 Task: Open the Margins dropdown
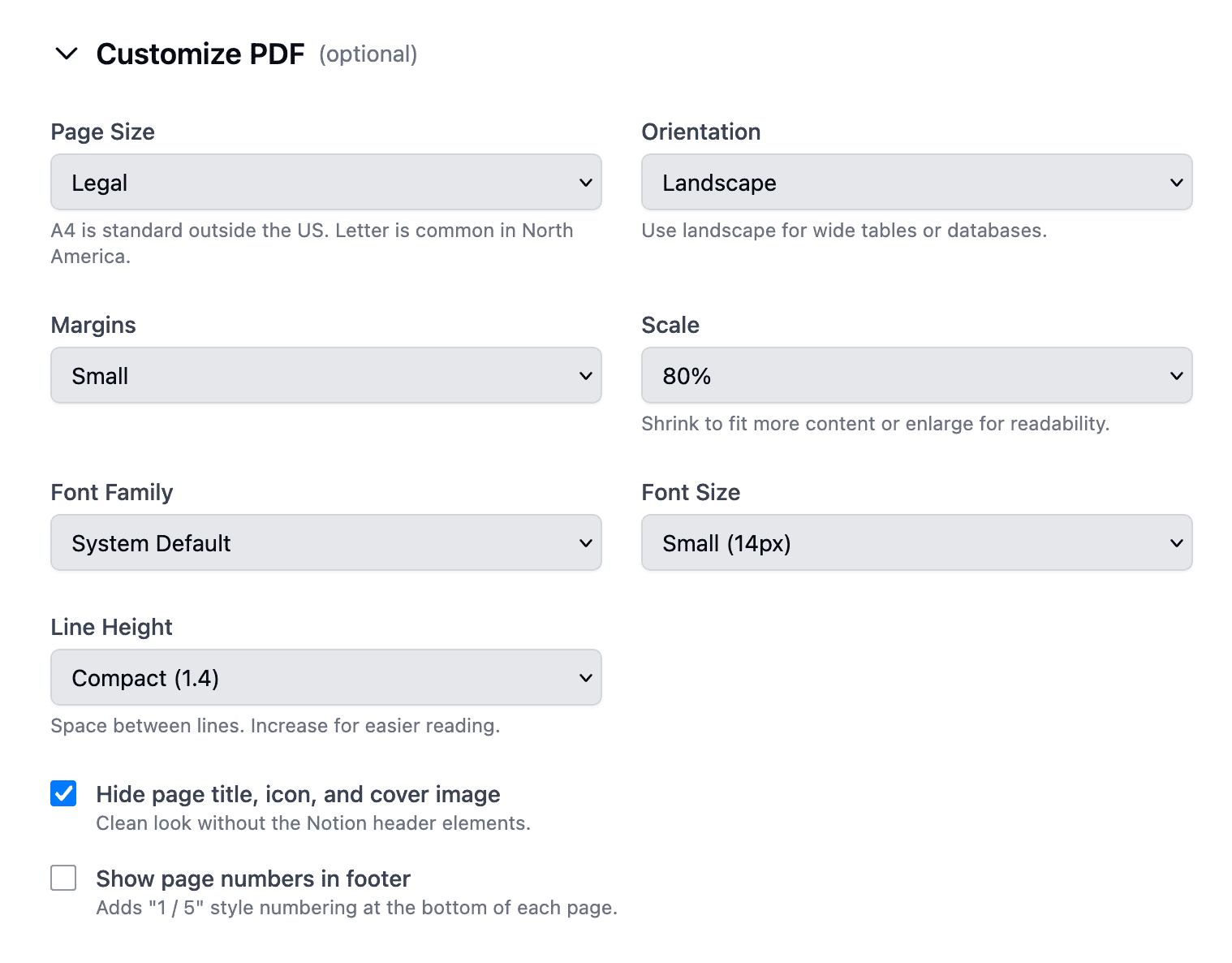tap(325, 375)
